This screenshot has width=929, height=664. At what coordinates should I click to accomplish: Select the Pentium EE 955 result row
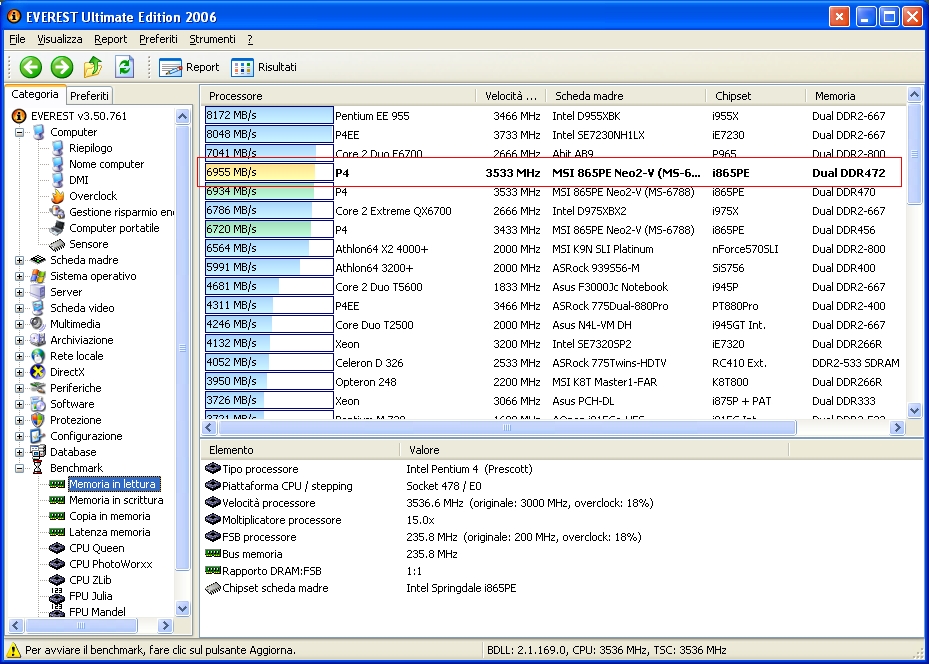(555, 116)
